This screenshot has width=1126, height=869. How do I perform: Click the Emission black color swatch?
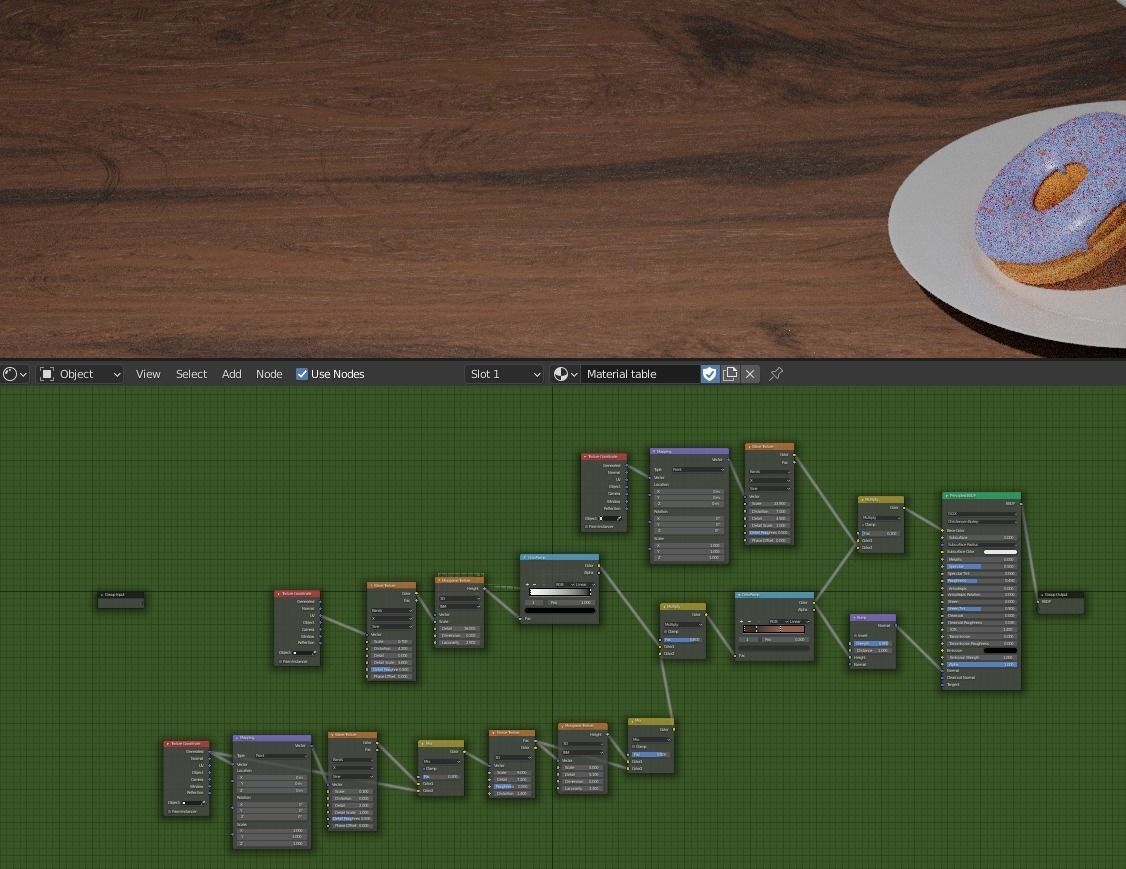(x=1000, y=651)
